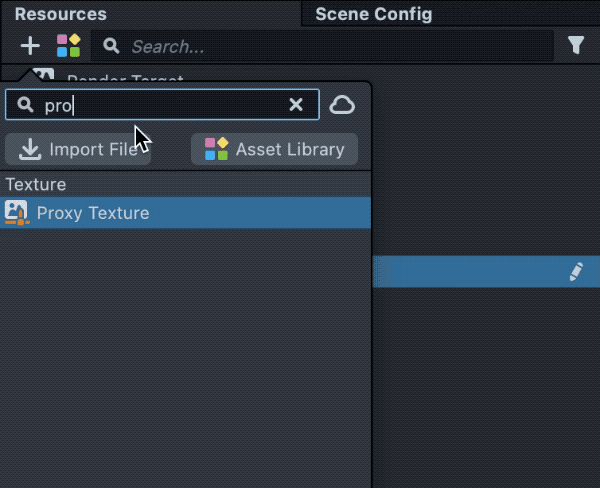Click the colorful icon on Asset Library button
This screenshot has width=600, height=488.
(x=216, y=150)
